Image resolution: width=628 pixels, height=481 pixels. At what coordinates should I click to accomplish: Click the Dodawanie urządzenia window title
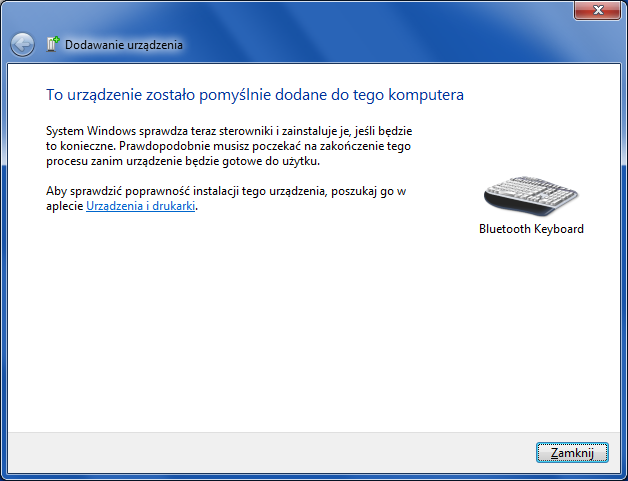(x=124, y=45)
